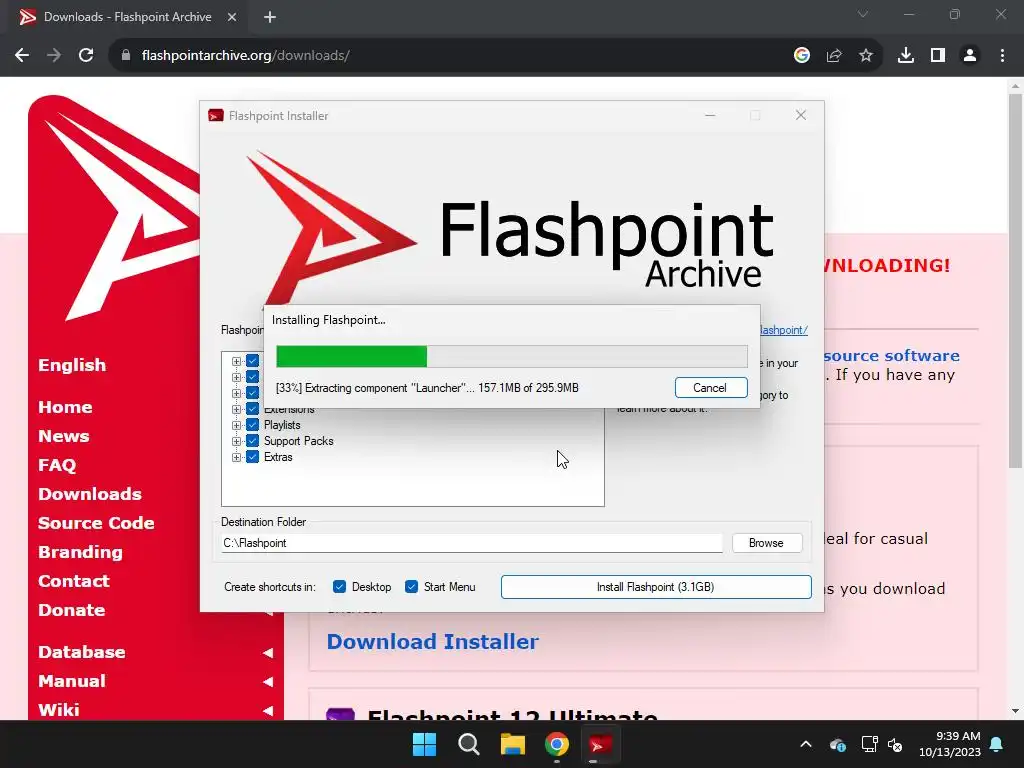
Task: Click the Browse destination button
Action: pos(767,543)
